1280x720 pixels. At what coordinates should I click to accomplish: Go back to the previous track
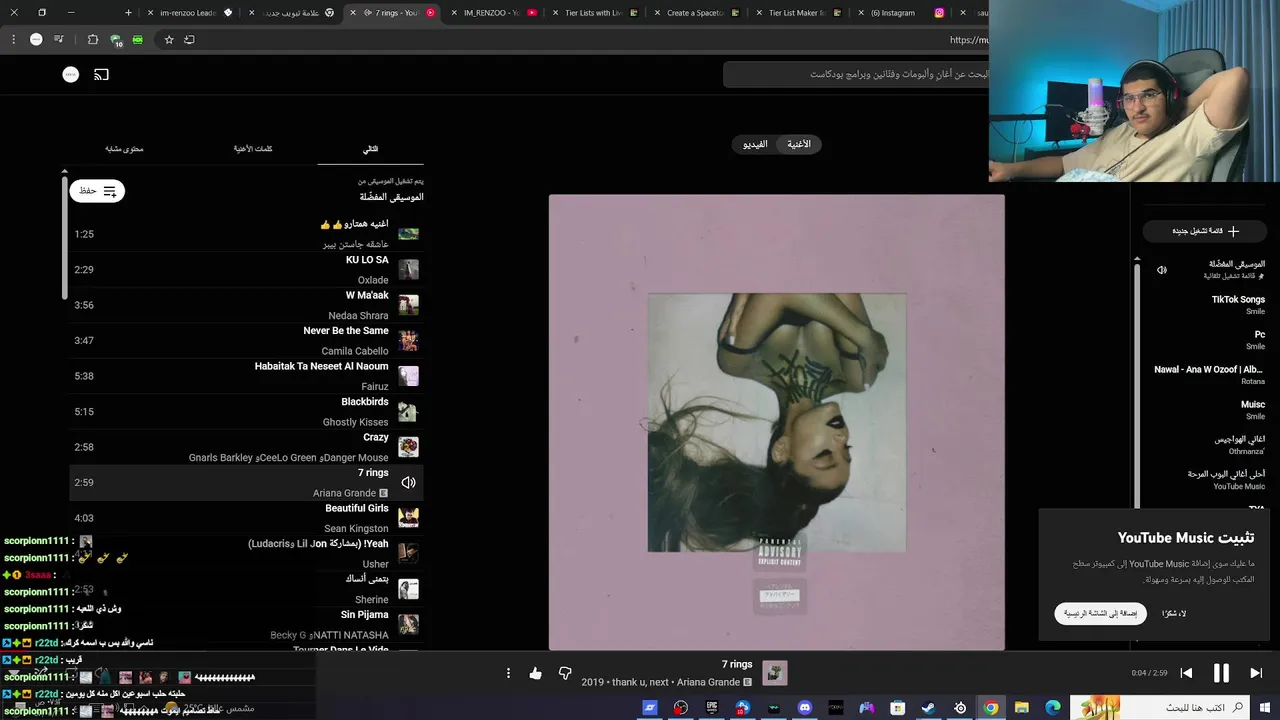1186,673
